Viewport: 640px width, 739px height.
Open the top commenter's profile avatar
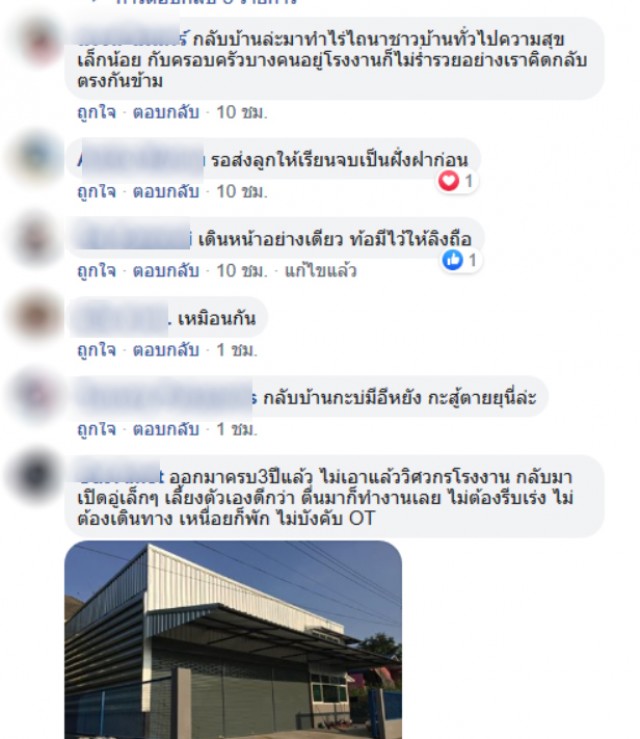coord(39,41)
